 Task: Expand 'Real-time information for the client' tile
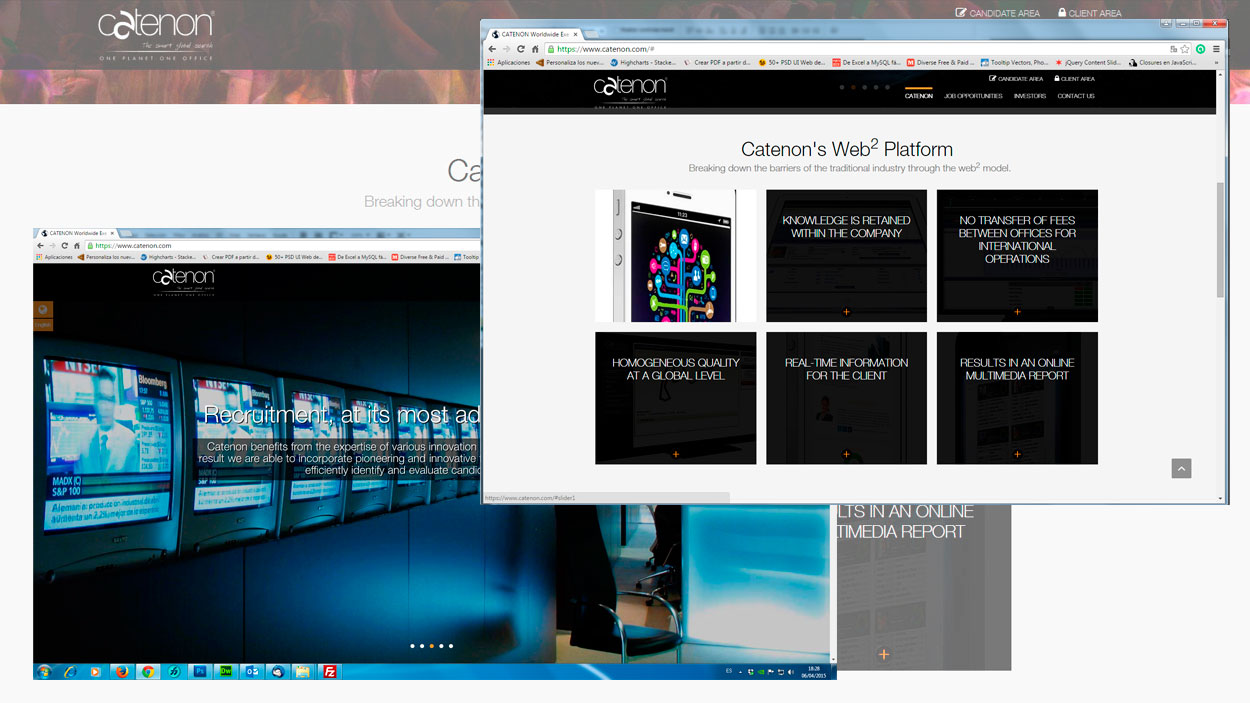point(846,454)
